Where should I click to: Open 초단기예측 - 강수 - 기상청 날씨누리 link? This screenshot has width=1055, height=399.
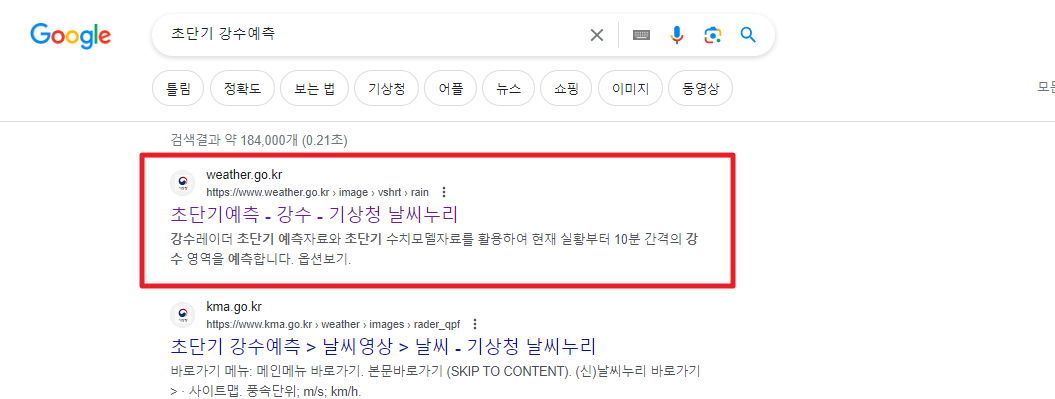pos(314,215)
